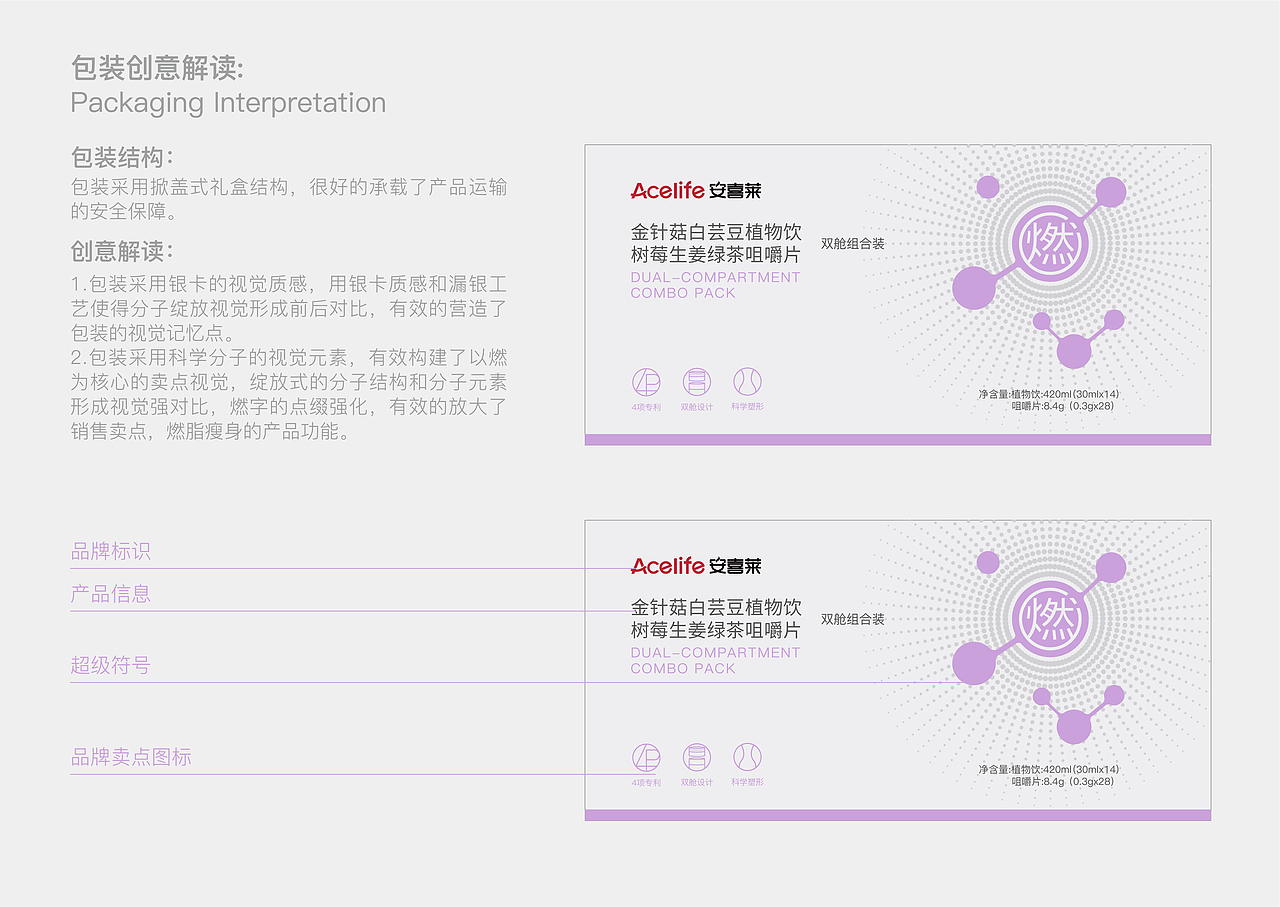Click the Packaging Interpretation subtitle
1280x907 pixels.
point(228,103)
